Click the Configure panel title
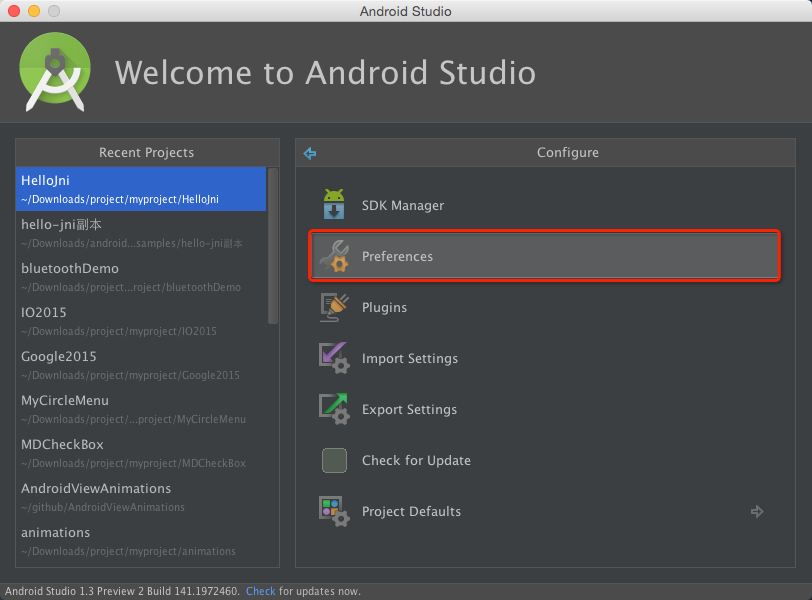The image size is (812, 600). (x=568, y=152)
